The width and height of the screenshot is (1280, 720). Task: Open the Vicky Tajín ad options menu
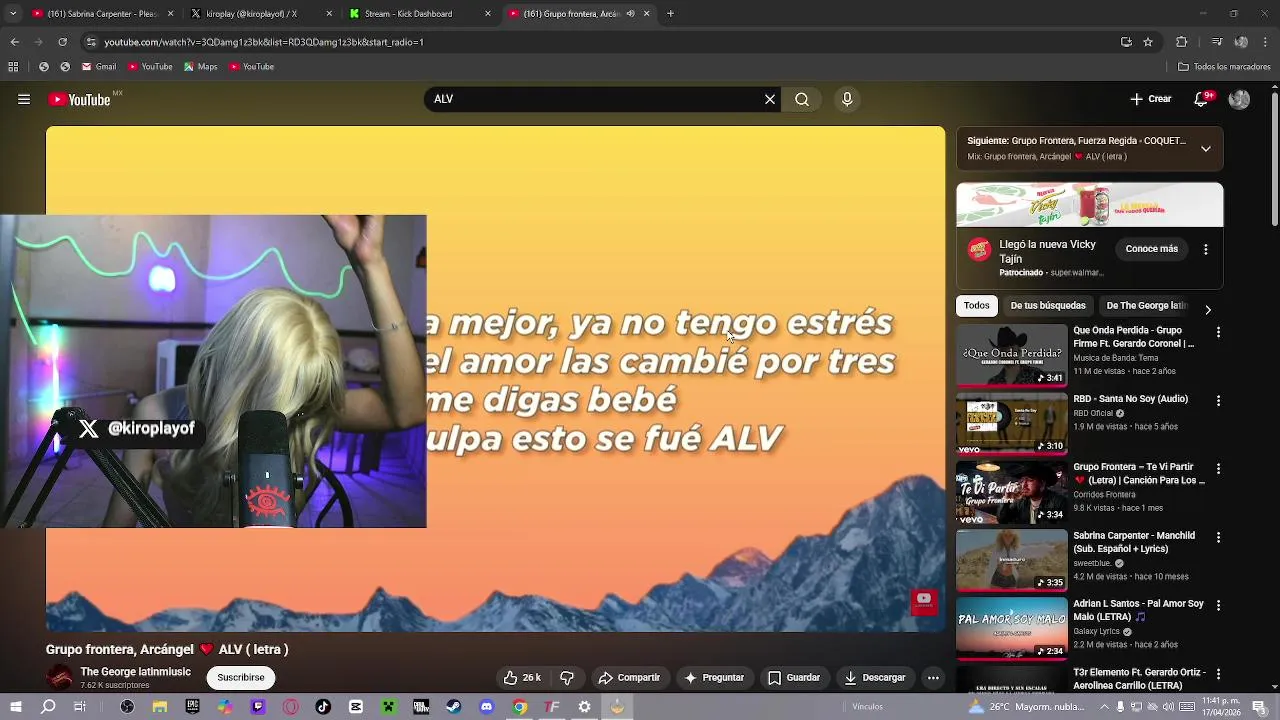(x=1206, y=249)
